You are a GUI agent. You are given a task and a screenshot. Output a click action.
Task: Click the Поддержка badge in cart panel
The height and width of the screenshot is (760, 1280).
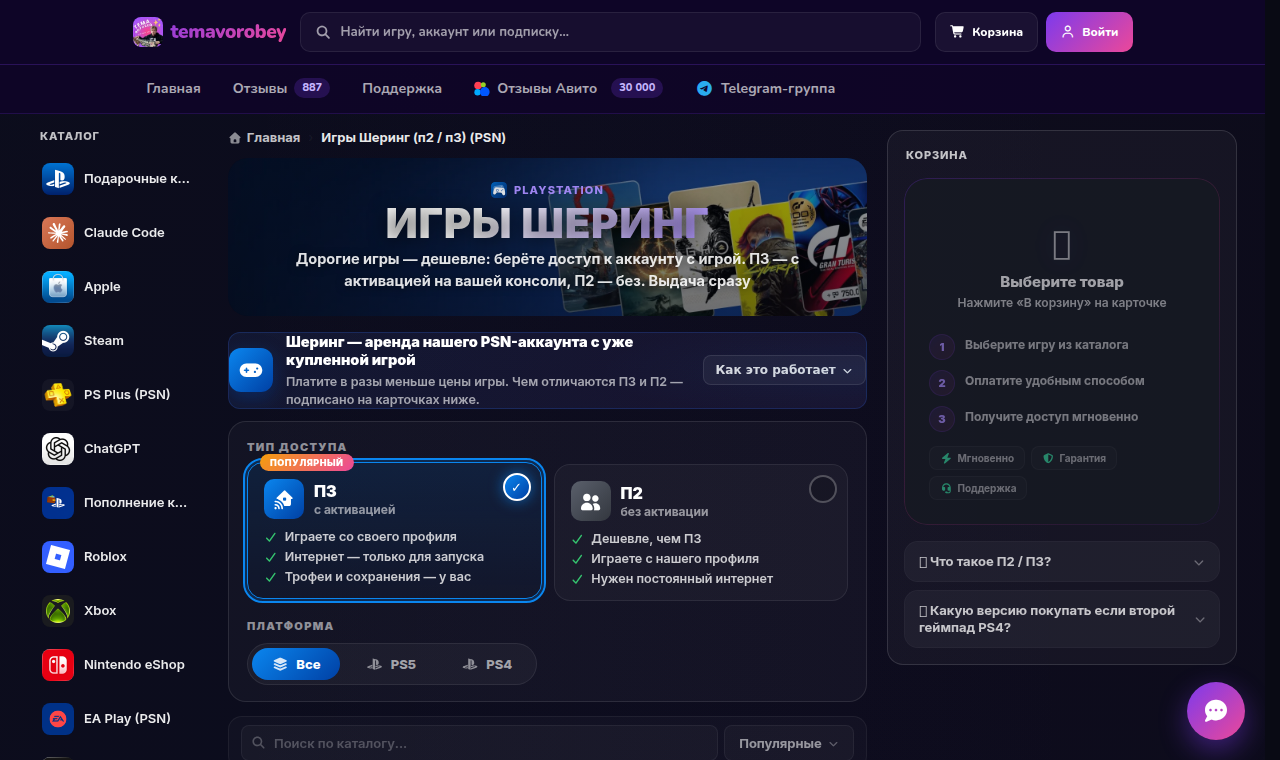click(x=978, y=488)
